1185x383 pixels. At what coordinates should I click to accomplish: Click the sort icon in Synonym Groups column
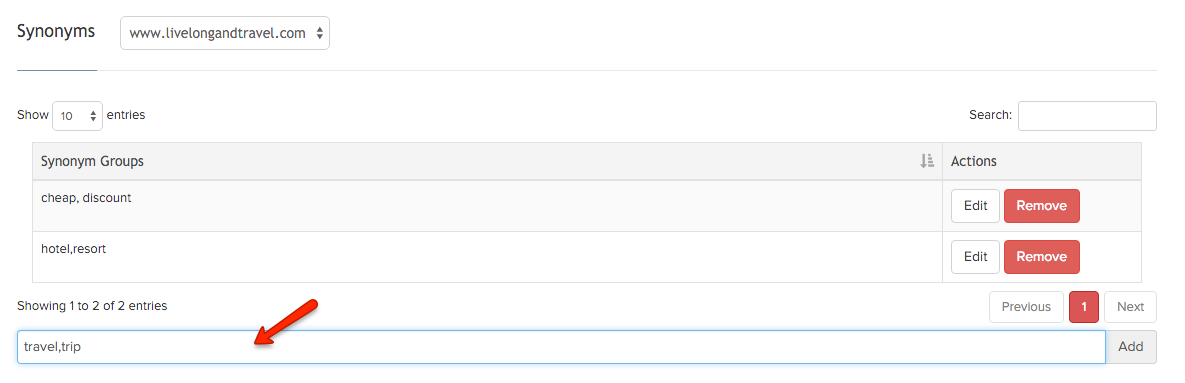pos(927,161)
